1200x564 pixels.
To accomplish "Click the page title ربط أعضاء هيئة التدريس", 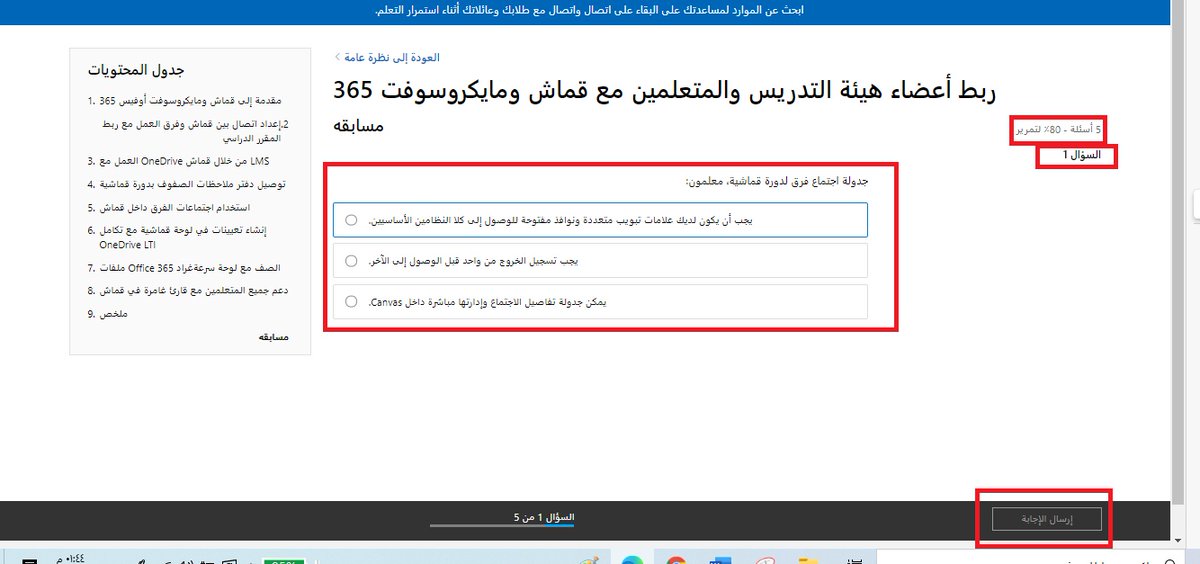I will (665, 91).
